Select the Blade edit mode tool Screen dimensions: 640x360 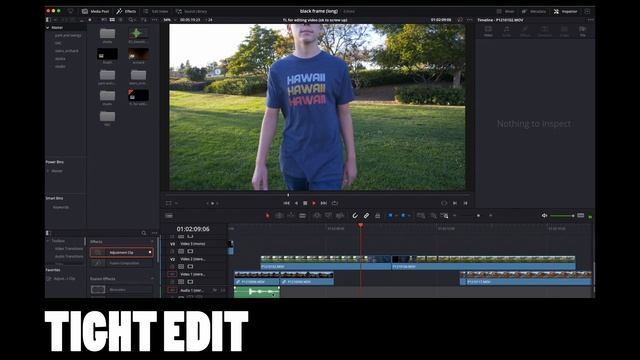302,216
